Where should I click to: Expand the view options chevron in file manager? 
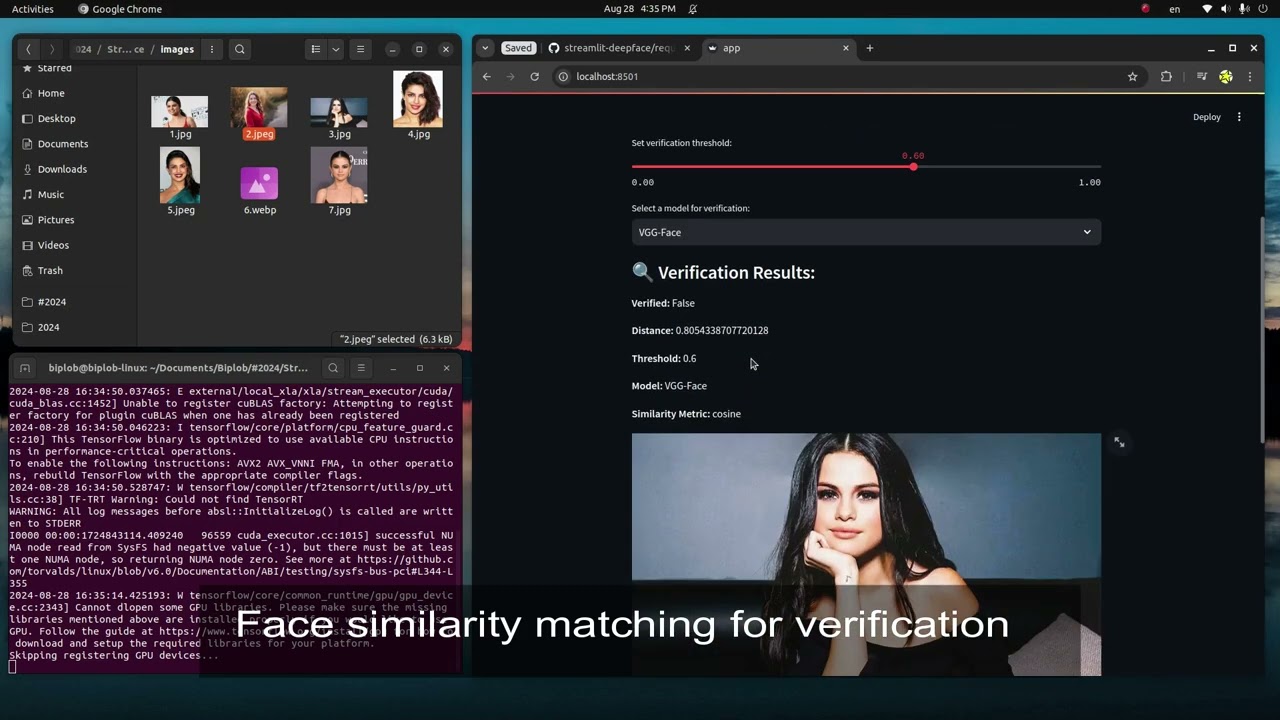(335, 49)
